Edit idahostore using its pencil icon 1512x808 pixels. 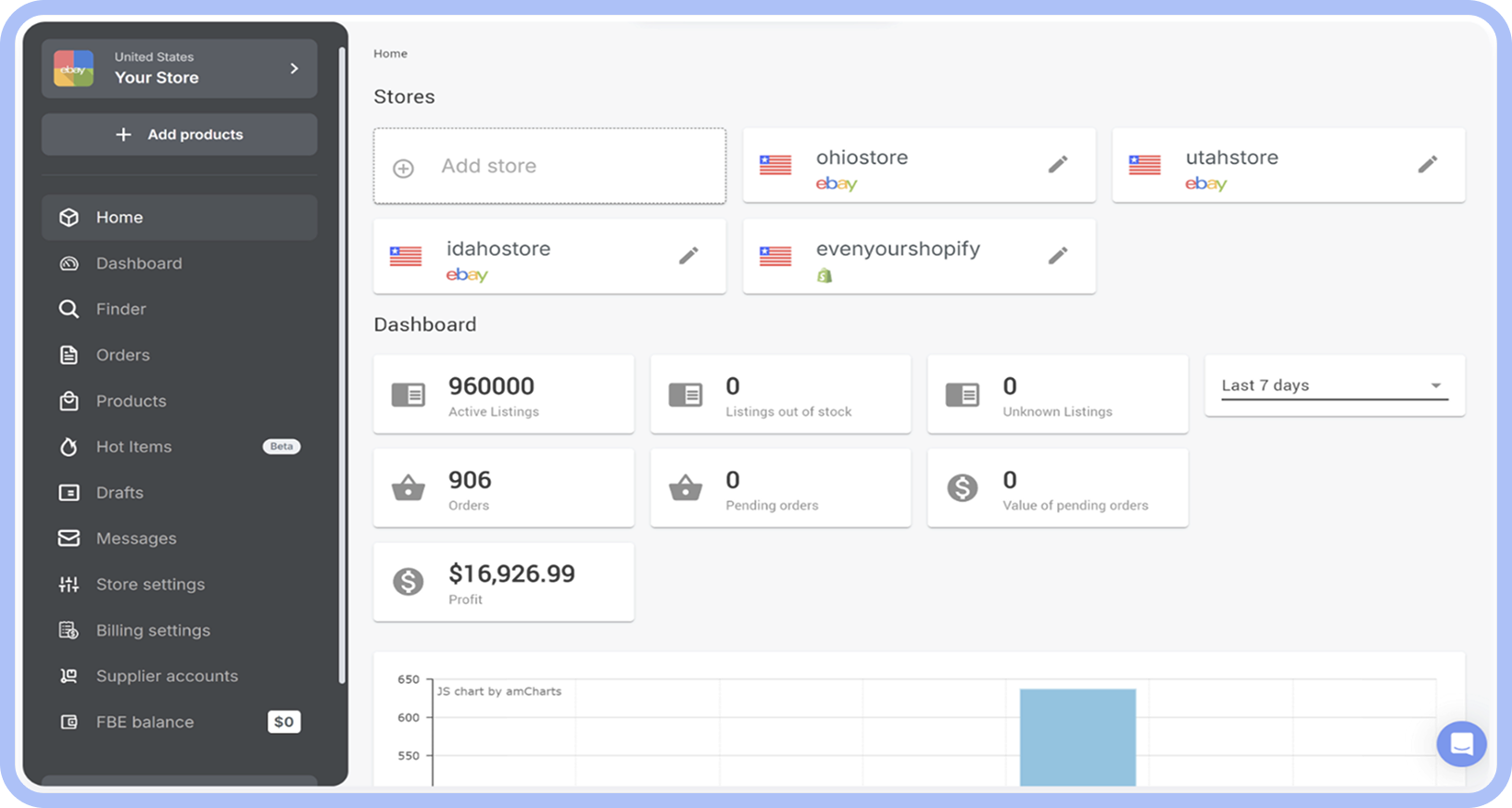click(688, 256)
